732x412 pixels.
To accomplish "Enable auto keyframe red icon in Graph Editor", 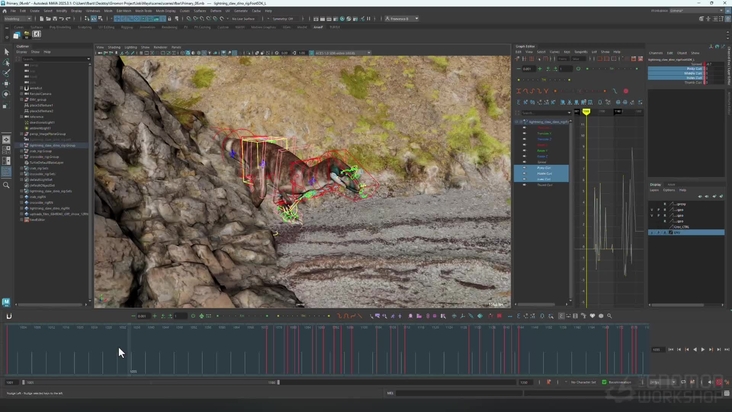I will (626, 91).
